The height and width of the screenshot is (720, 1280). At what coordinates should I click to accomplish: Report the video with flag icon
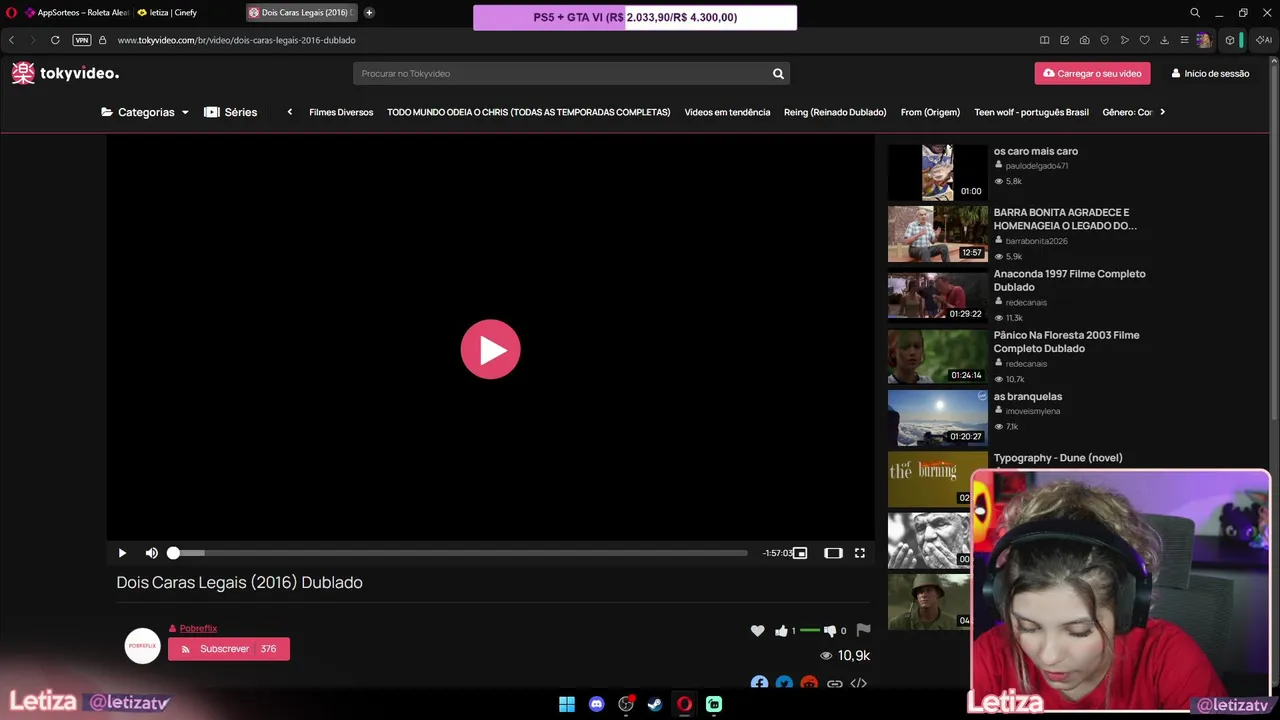pos(864,630)
